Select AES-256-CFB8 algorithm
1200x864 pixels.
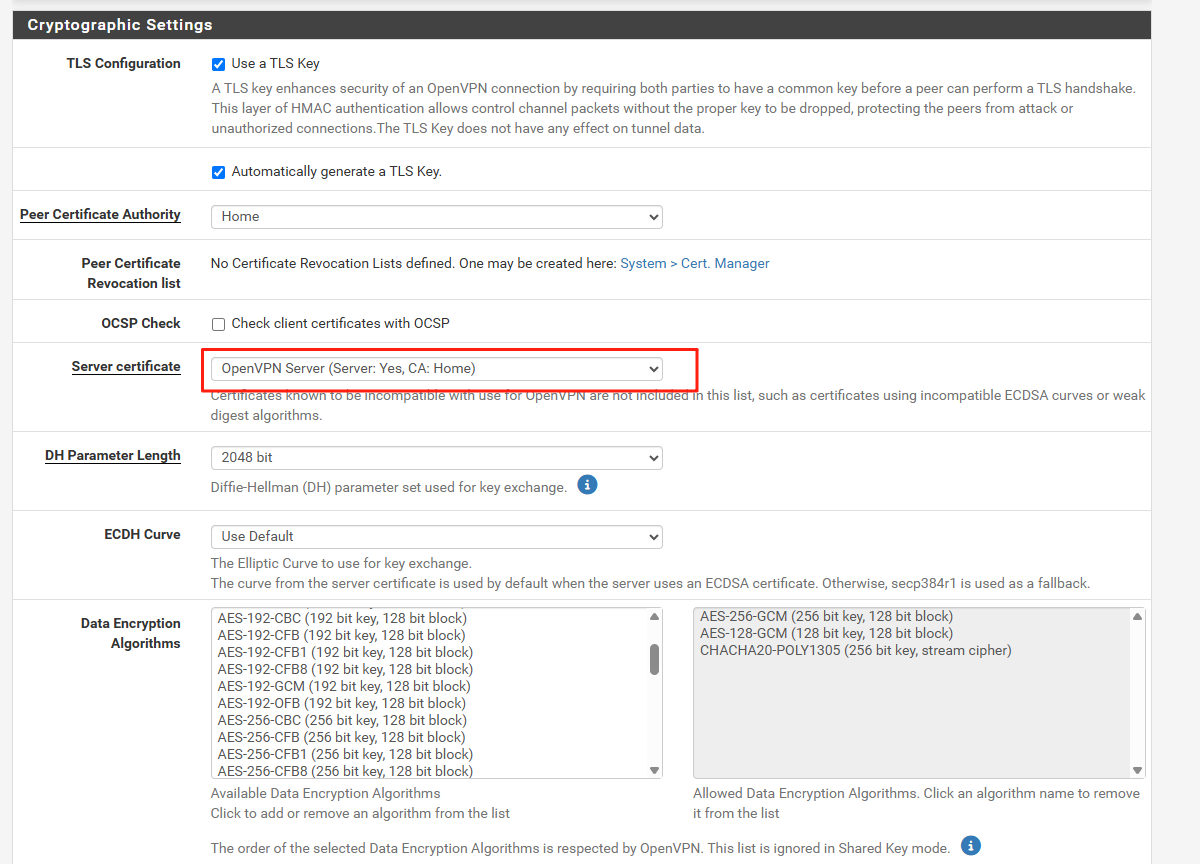pyautogui.click(x=345, y=771)
